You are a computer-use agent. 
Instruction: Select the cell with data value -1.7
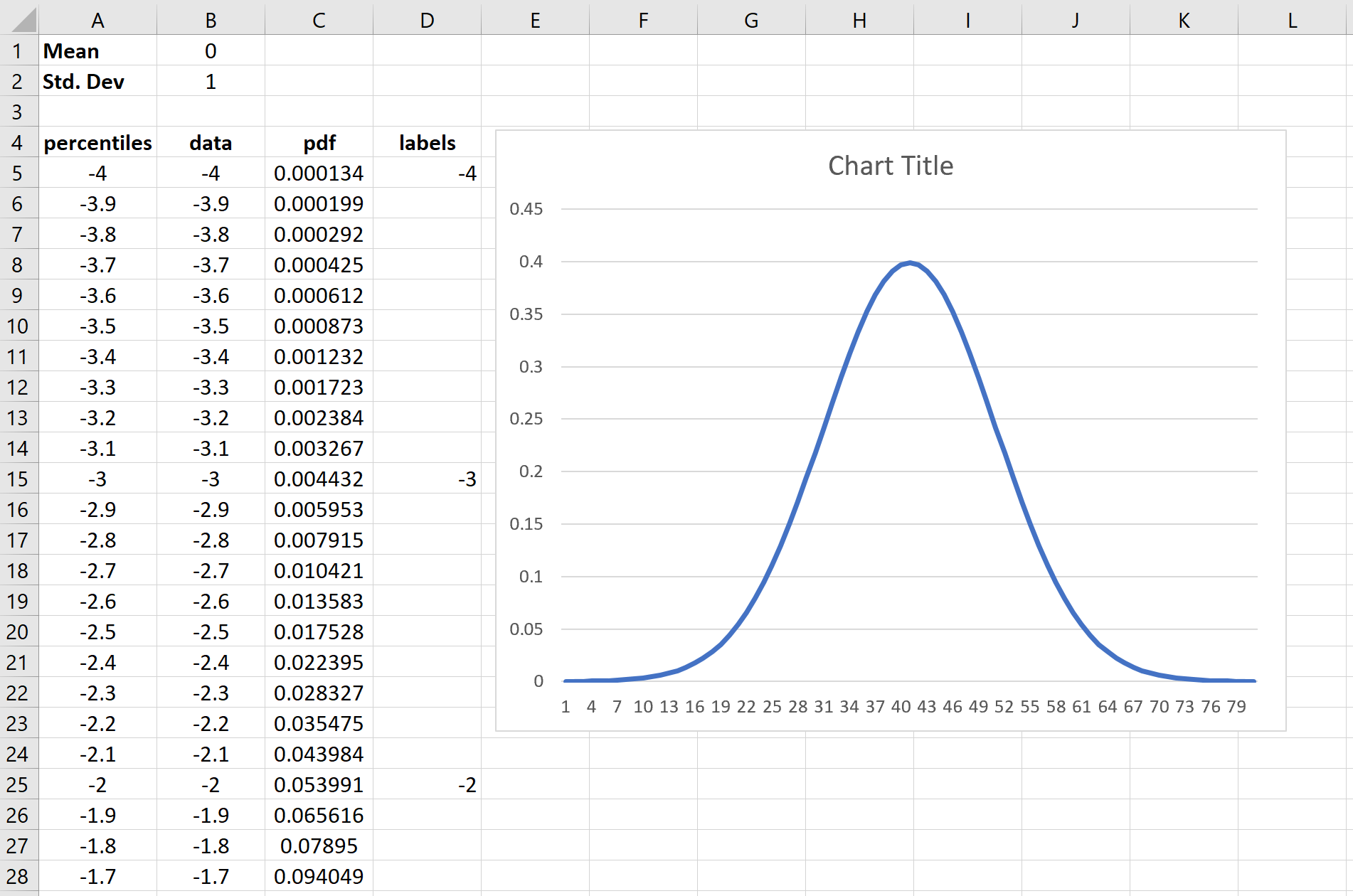[x=211, y=876]
